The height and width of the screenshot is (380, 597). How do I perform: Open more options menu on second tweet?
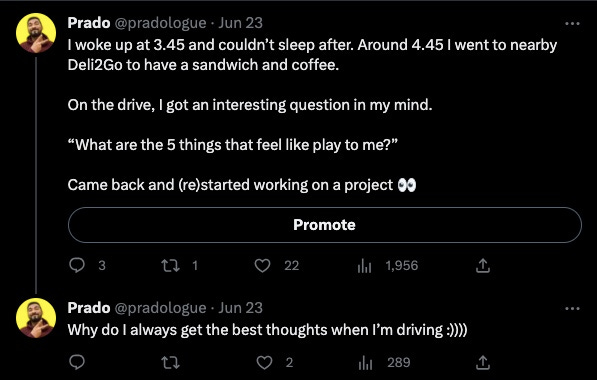click(x=572, y=308)
